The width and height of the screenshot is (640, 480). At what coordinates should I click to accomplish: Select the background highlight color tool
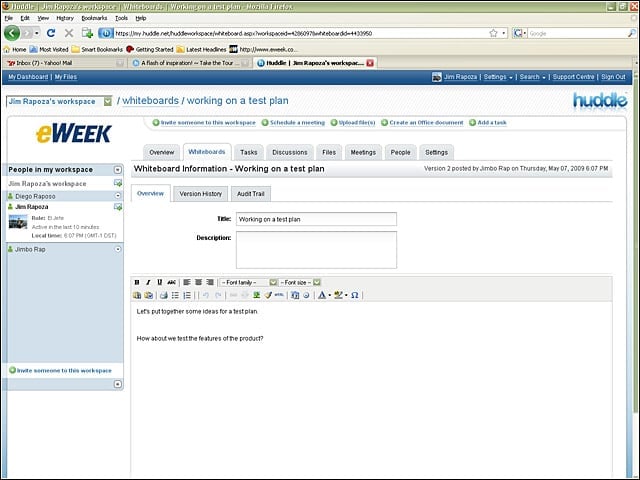point(338,295)
